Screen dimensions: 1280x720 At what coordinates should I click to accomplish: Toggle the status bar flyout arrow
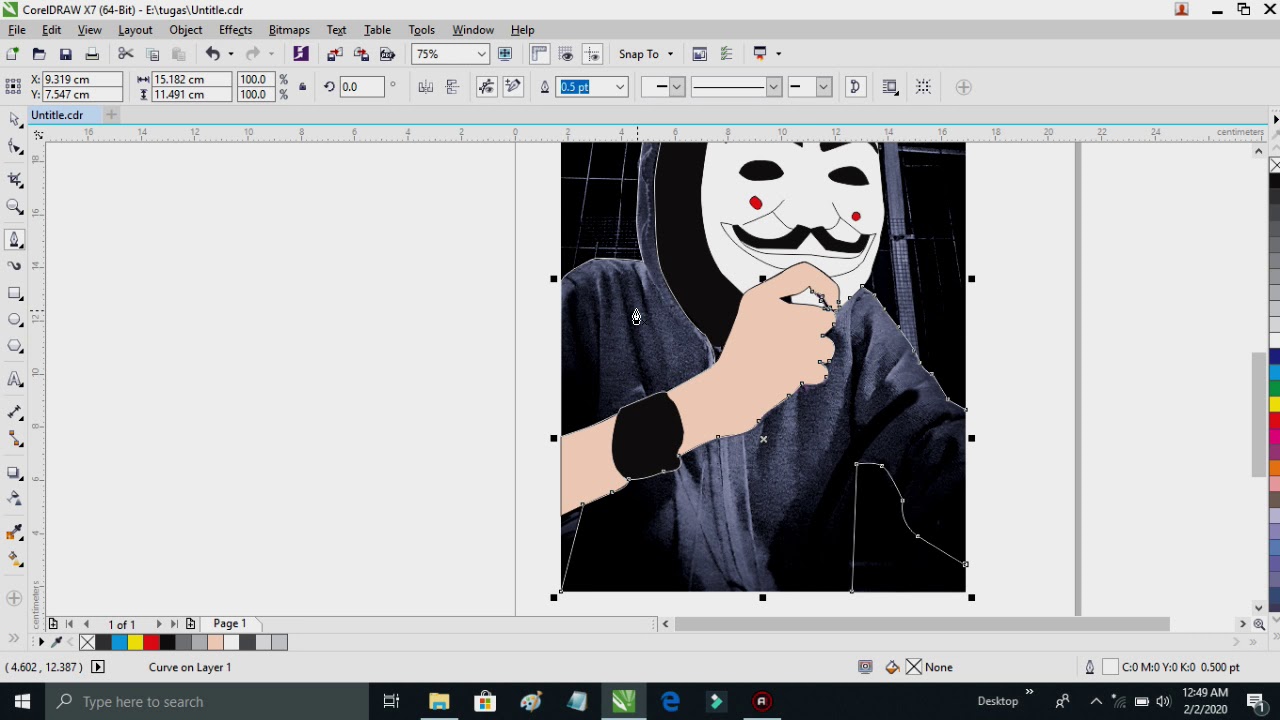(x=98, y=667)
